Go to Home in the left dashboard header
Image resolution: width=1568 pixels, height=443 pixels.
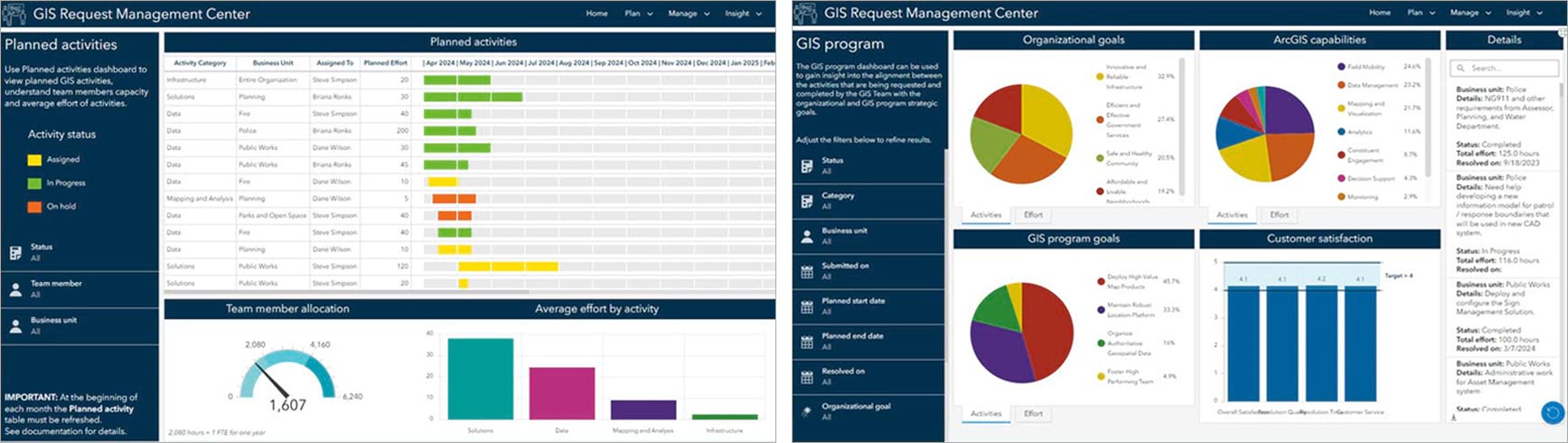596,14
